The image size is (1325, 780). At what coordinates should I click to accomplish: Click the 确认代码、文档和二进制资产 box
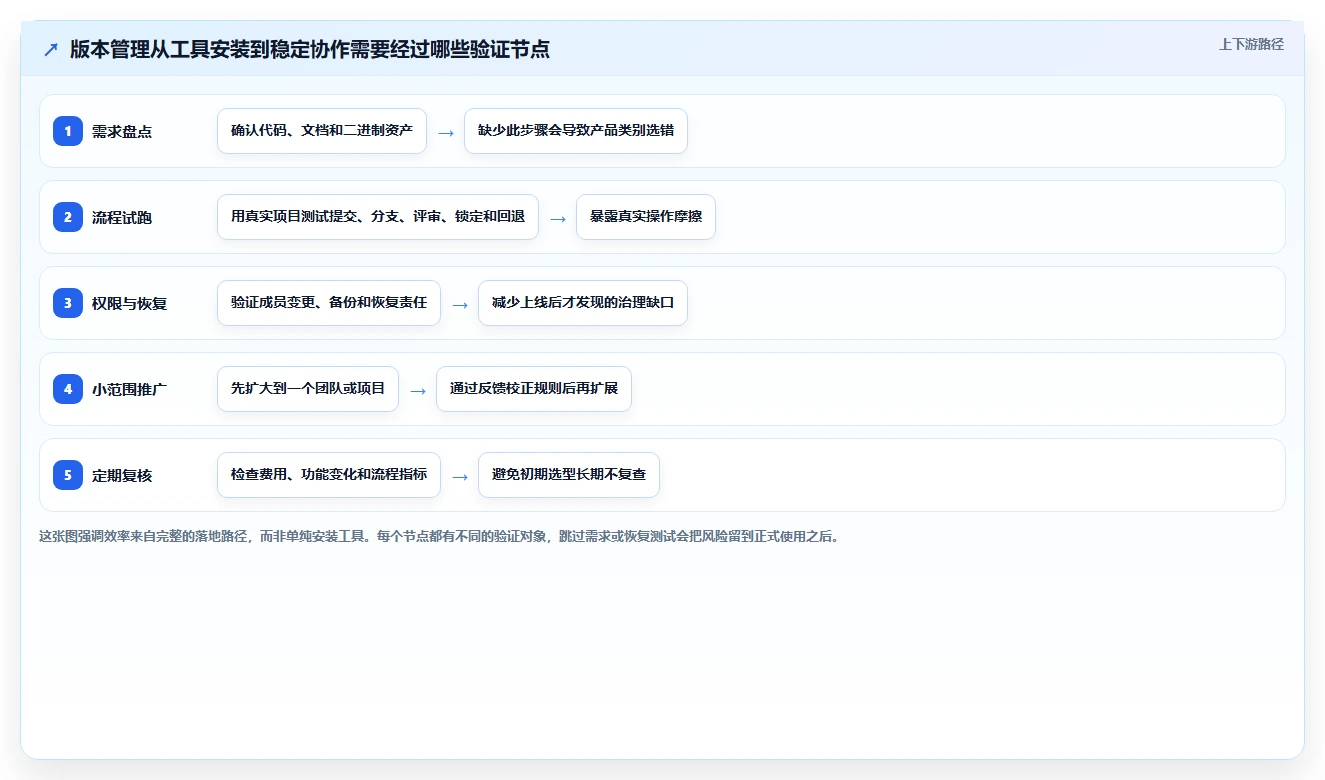tap(322, 131)
